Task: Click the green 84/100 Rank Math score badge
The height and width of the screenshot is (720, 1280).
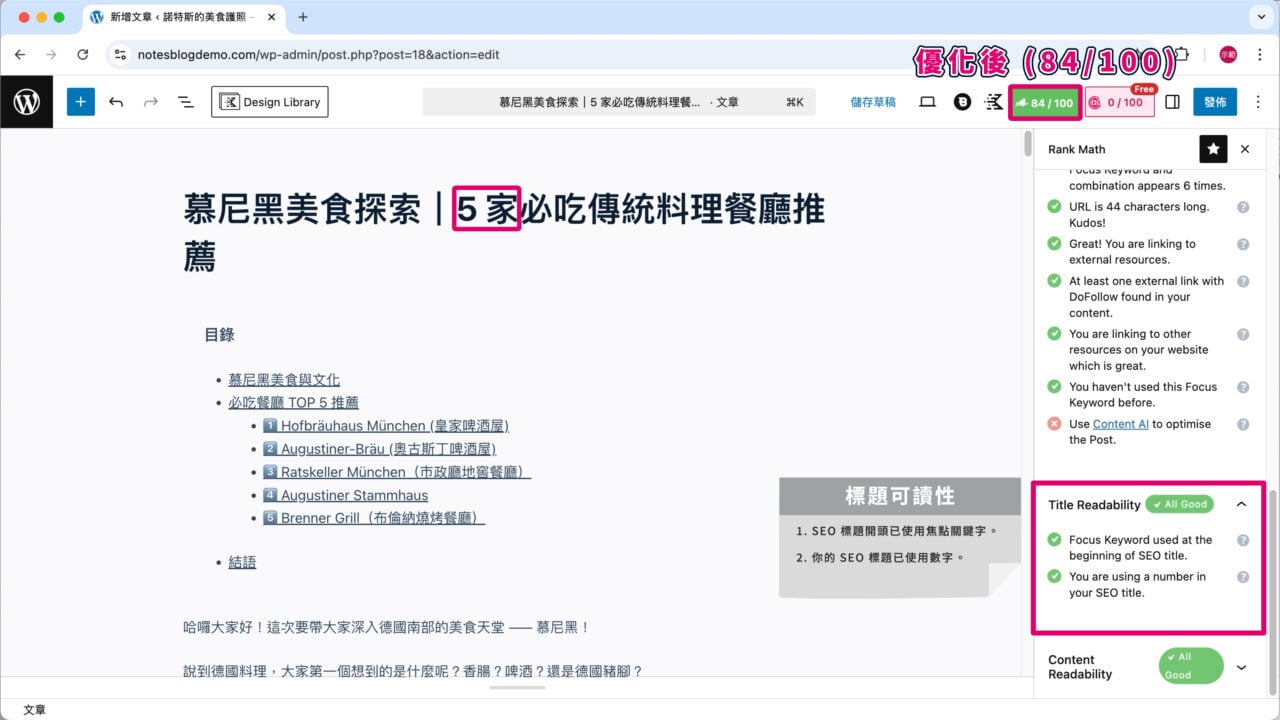Action: [x=1044, y=101]
